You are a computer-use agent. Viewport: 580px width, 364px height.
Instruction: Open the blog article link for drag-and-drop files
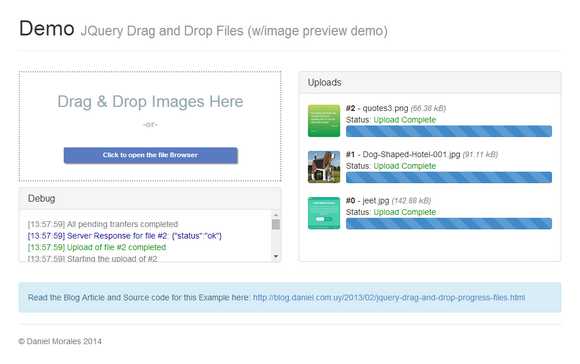click(389, 298)
